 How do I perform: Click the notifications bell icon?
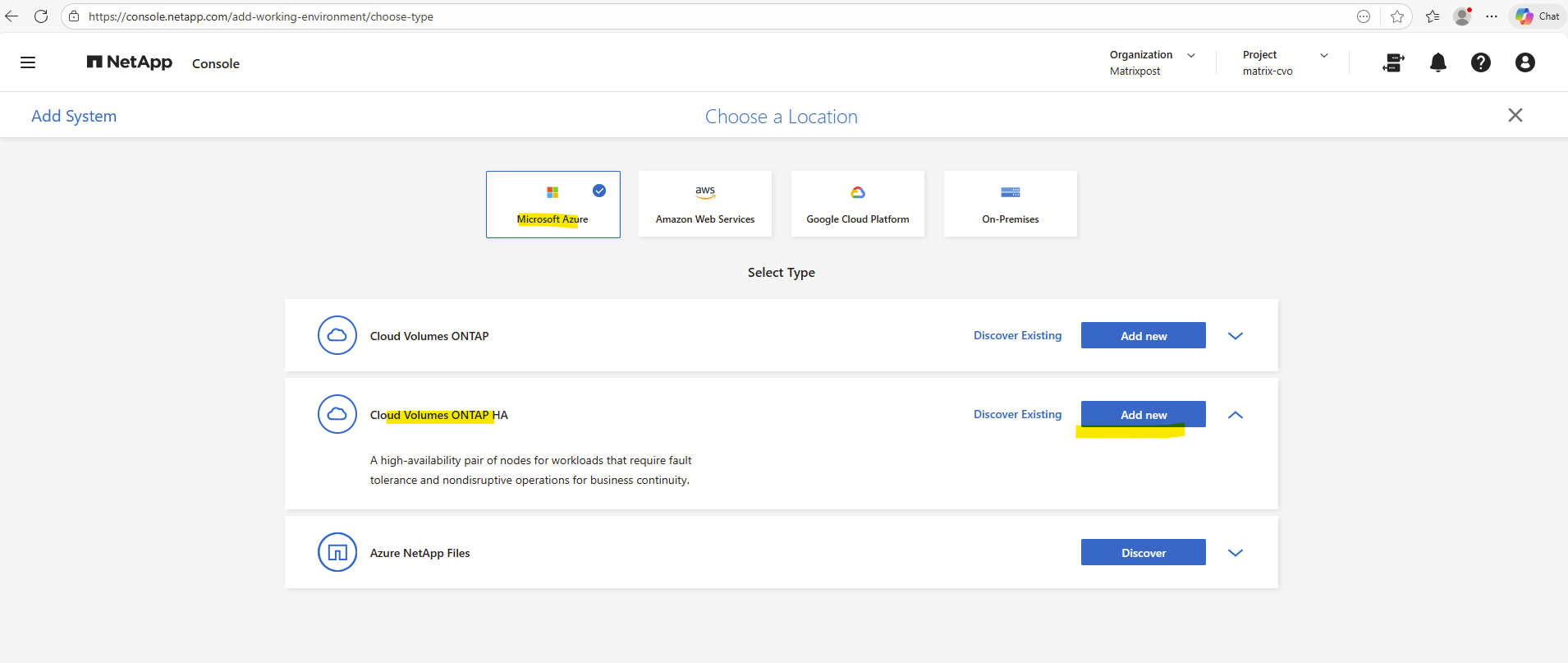point(1437,62)
